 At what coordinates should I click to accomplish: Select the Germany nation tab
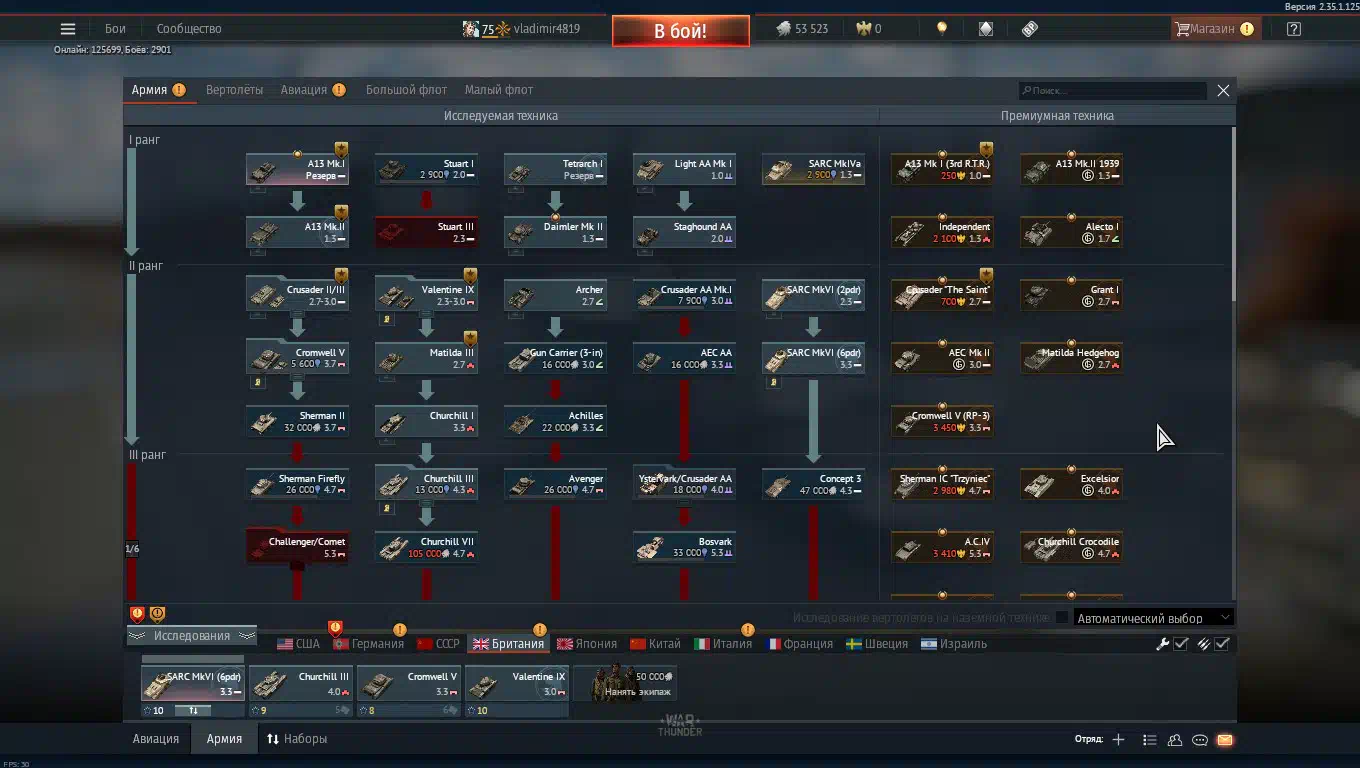click(x=367, y=644)
